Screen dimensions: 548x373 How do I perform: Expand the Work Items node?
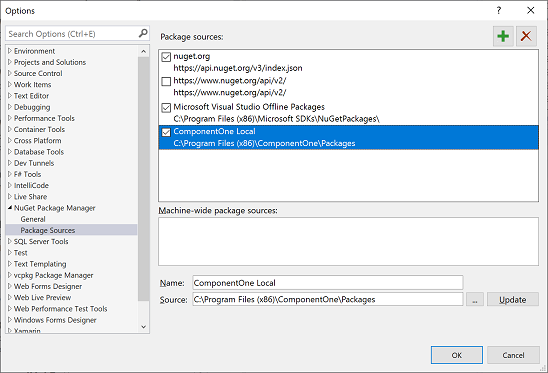(x=10, y=85)
